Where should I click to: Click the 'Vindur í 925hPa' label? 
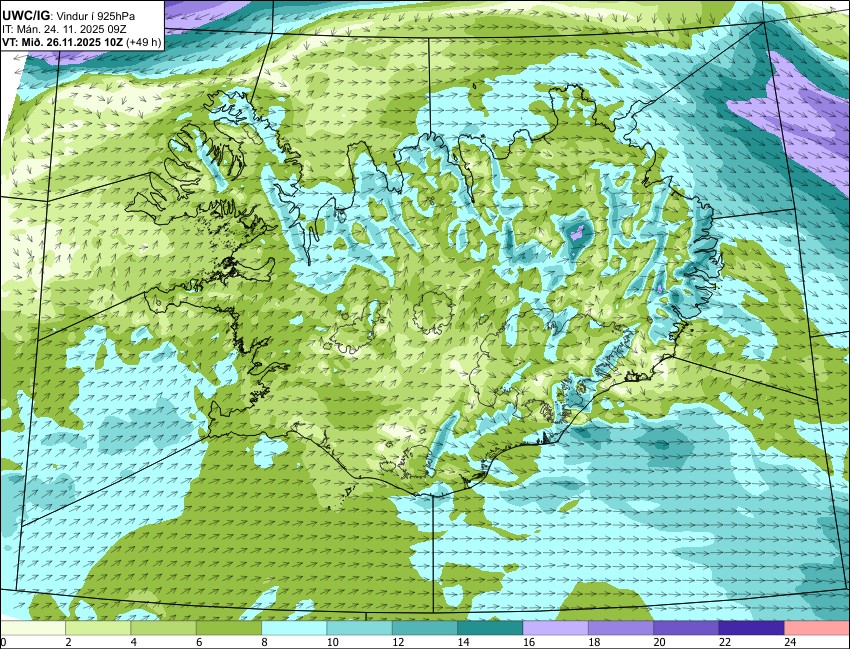tap(96, 17)
